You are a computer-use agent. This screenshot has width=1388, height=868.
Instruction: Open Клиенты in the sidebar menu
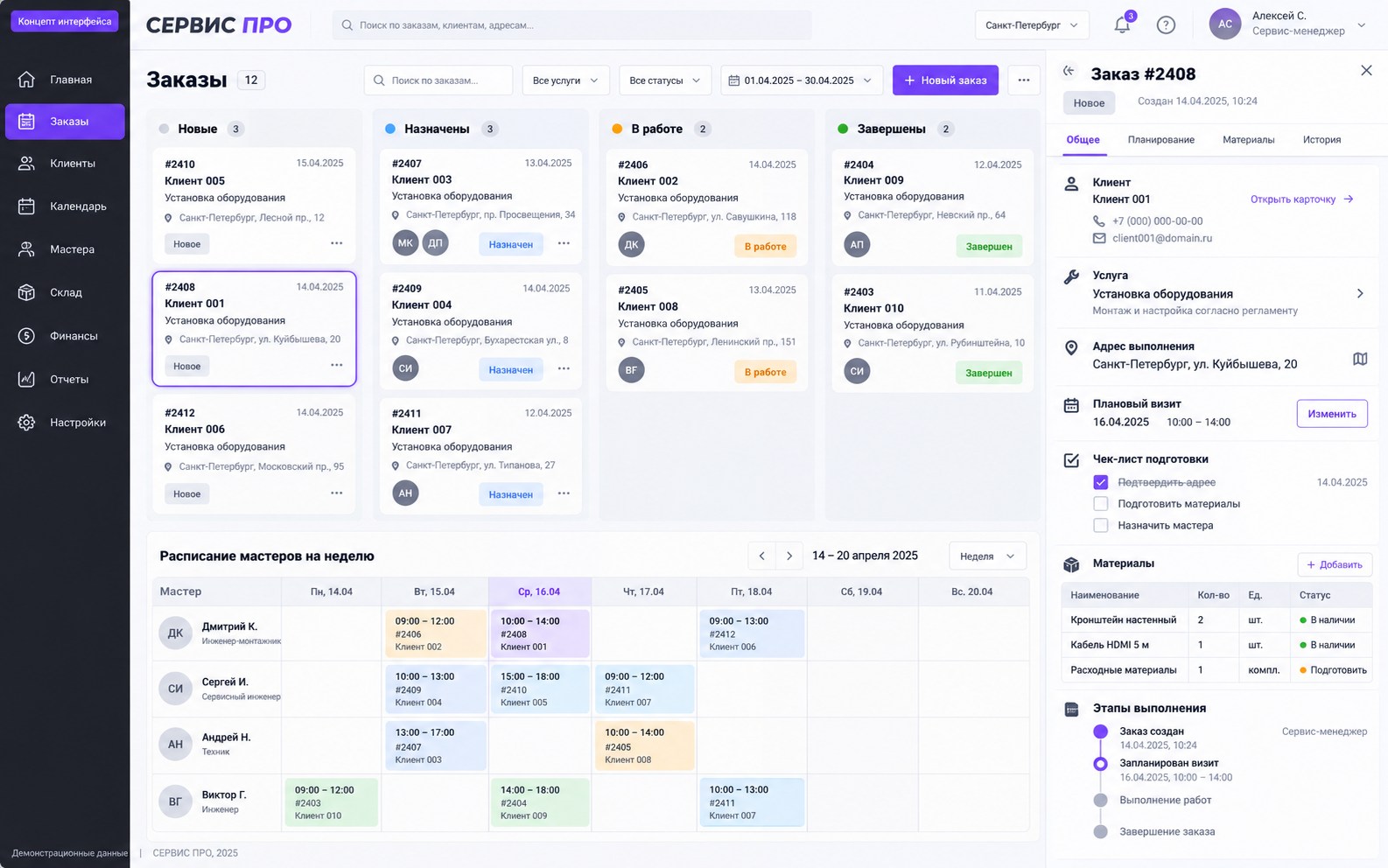click(65, 164)
